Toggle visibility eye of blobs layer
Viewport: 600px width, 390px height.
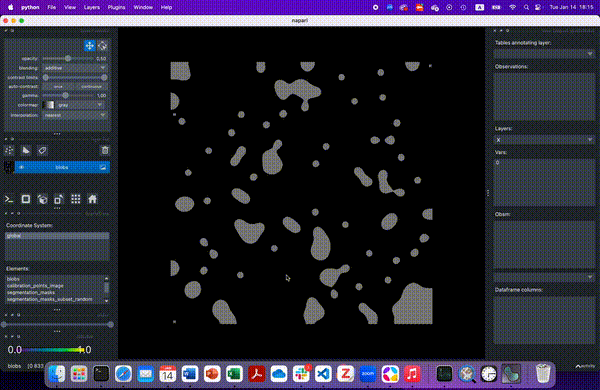coord(21,167)
